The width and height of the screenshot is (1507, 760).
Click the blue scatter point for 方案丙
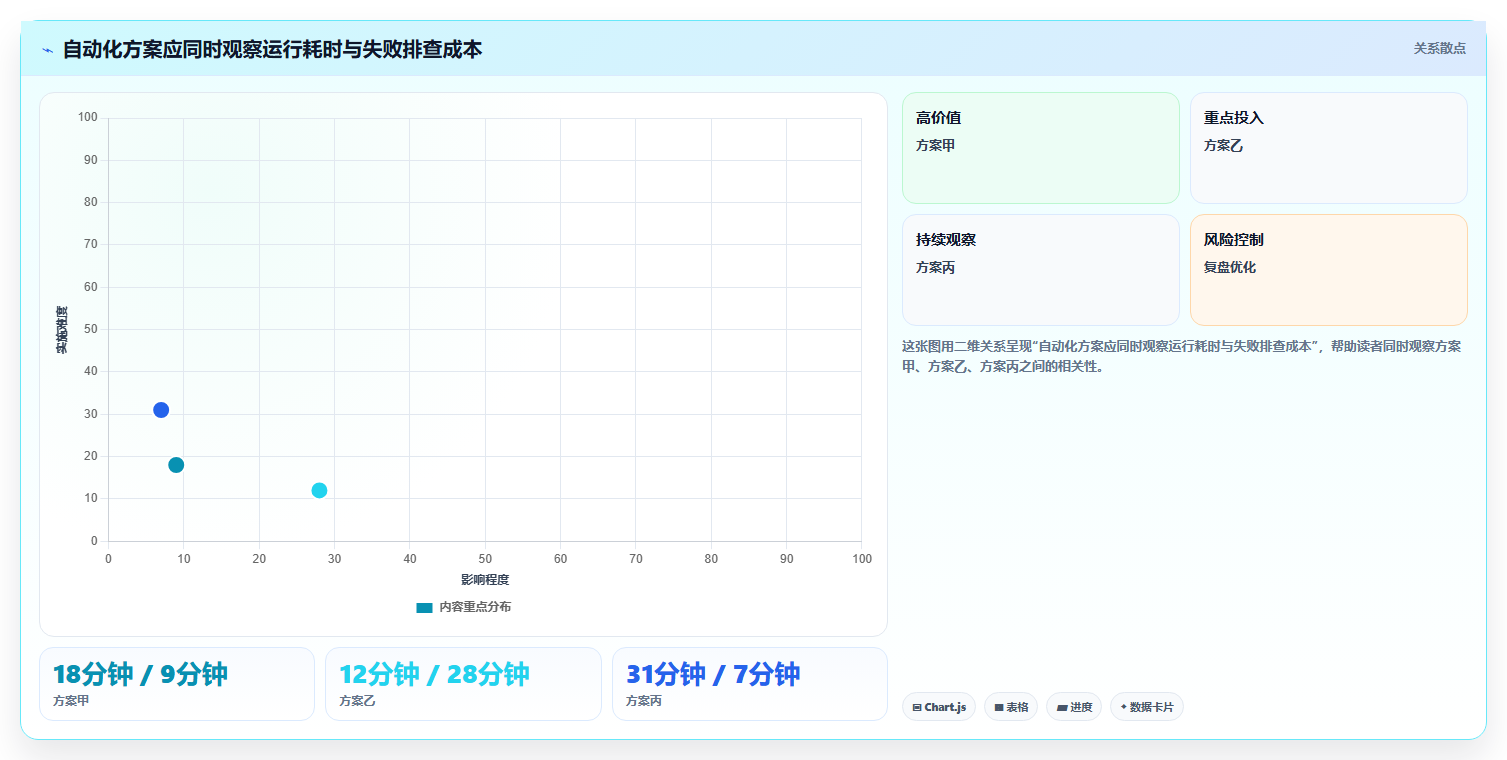161,410
